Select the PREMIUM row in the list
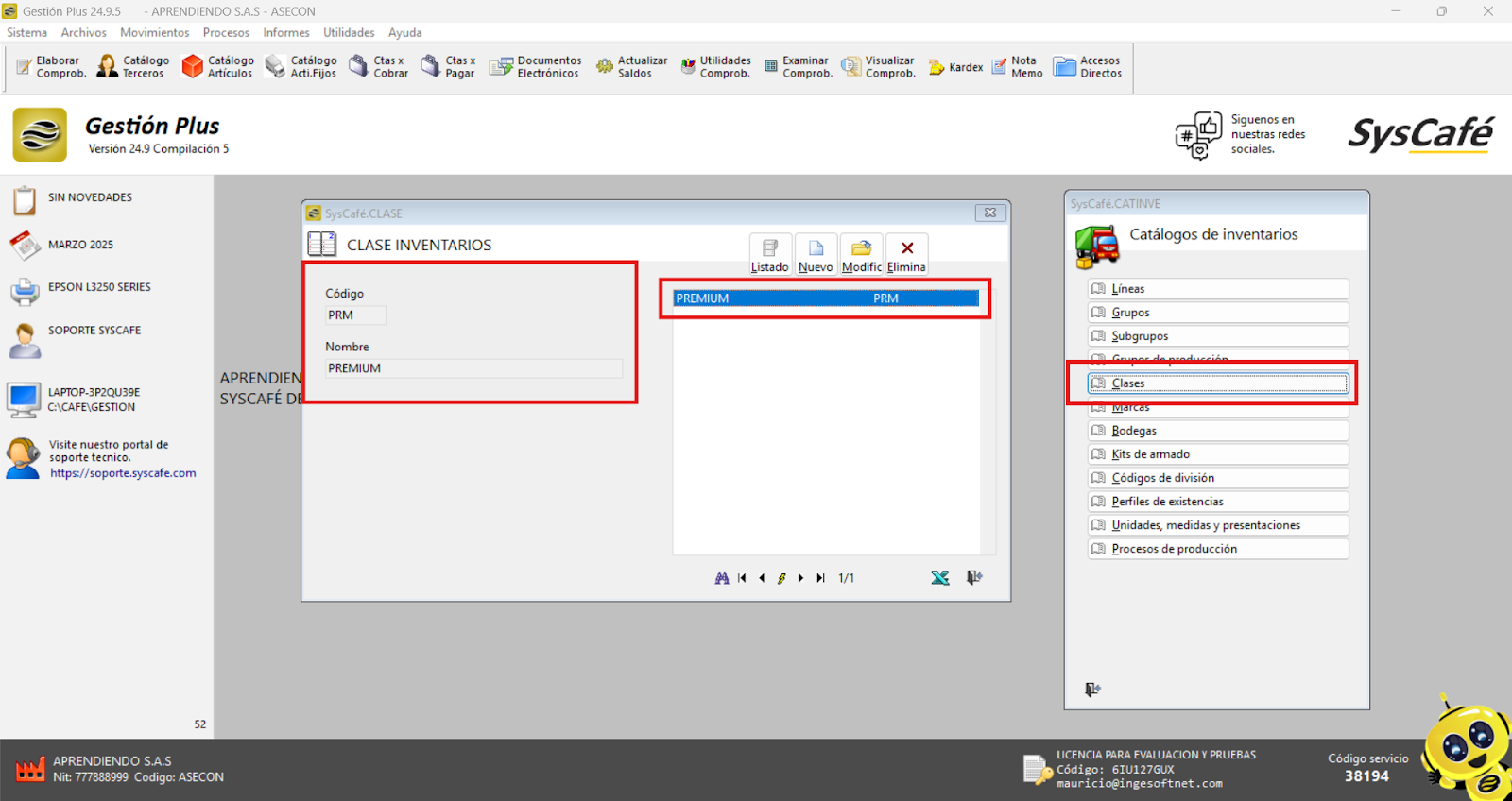Screen dimensions: 1512x801 (x=824, y=298)
